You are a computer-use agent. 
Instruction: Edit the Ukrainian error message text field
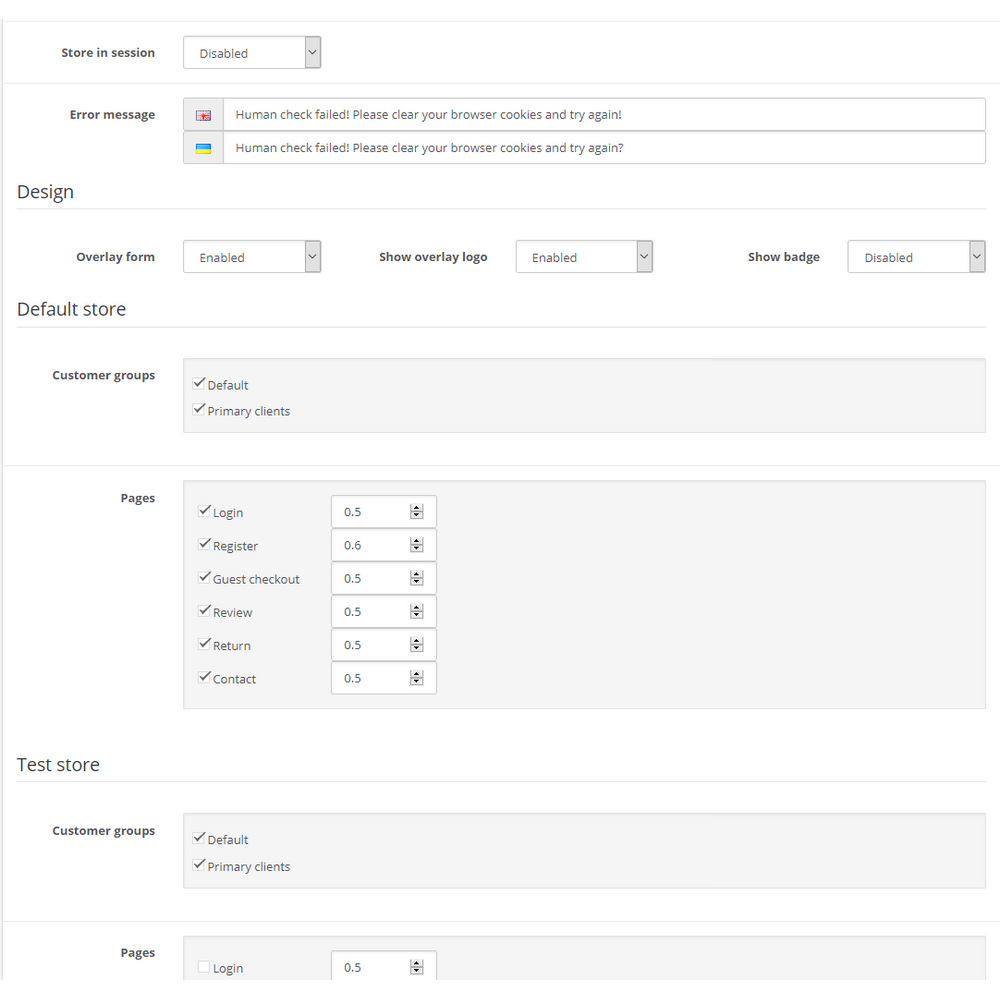point(604,148)
